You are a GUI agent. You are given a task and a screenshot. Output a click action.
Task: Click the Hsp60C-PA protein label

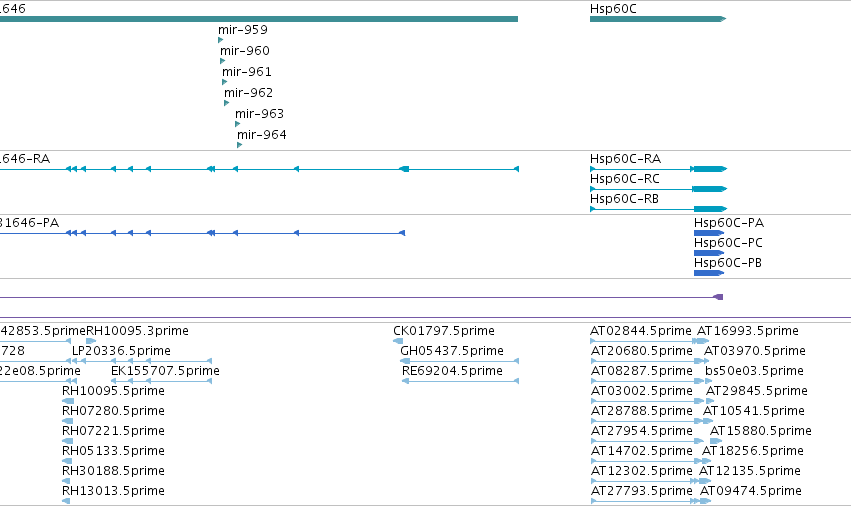coord(729,223)
